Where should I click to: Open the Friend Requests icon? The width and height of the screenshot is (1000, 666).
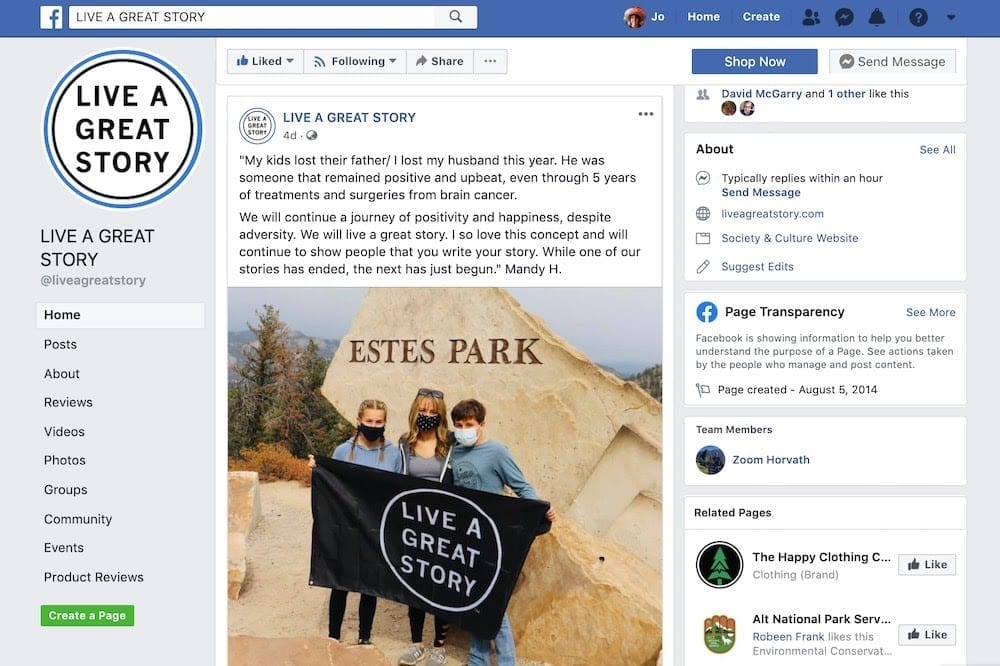(x=811, y=17)
